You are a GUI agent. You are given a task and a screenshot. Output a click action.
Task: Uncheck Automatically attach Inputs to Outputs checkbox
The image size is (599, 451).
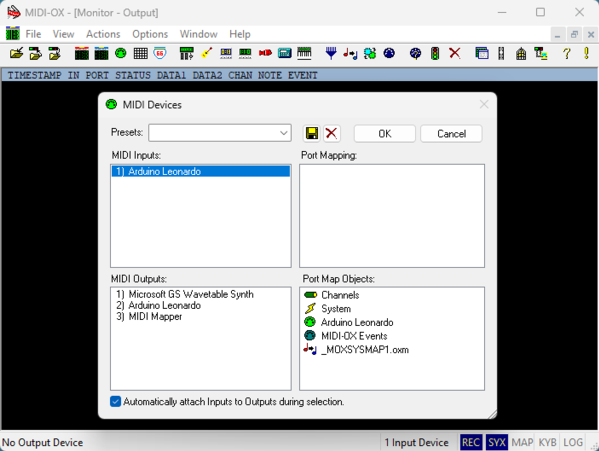pyautogui.click(x=115, y=401)
